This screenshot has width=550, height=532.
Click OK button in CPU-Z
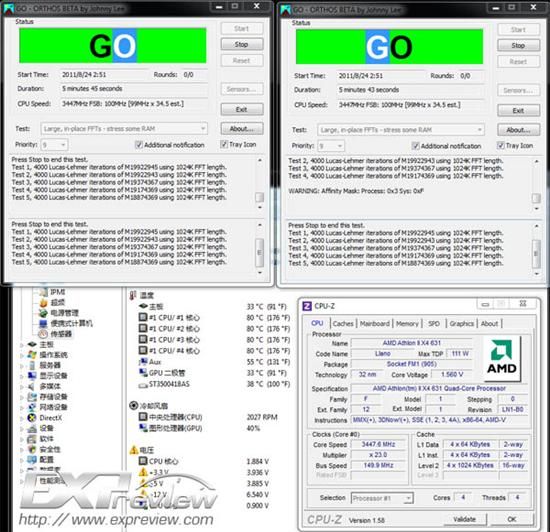(512, 519)
